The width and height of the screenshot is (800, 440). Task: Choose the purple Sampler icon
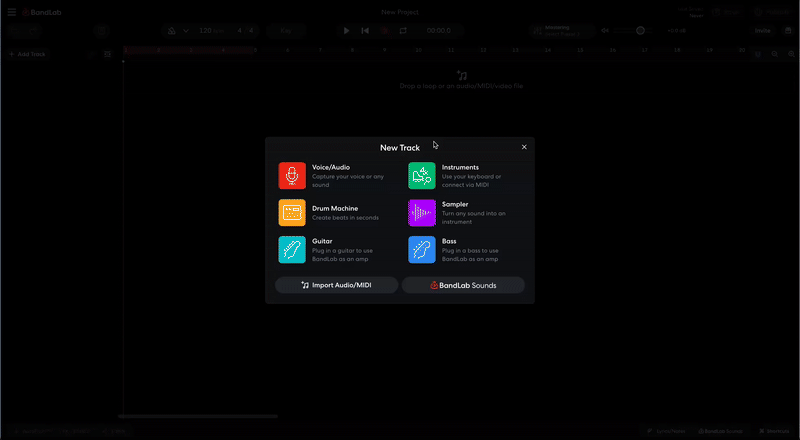click(x=421, y=212)
